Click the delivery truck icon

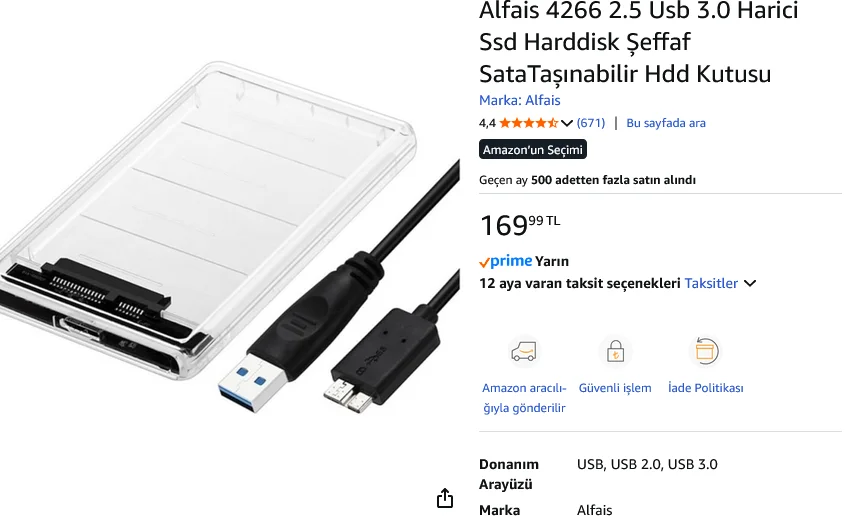524,351
